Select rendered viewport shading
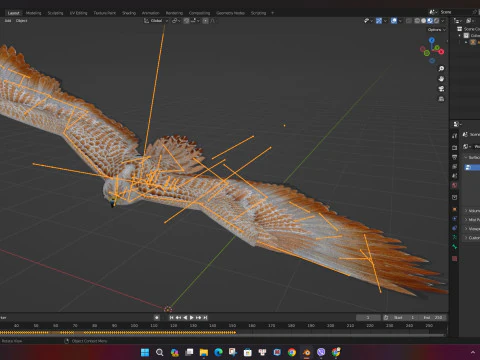This screenshot has width=480, height=360. pyautogui.click(x=436, y=21)
